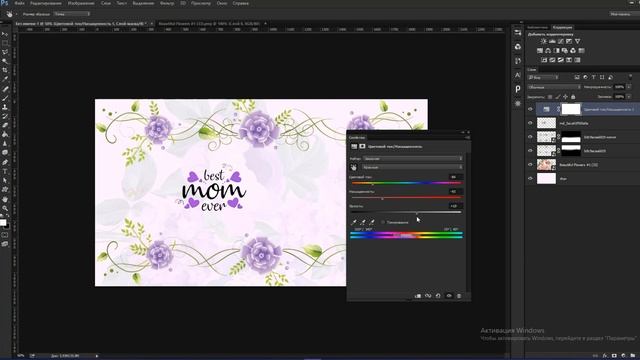Open the Файл menu
This screenshot has height=360, width=640.
click(x=19, y=3)
